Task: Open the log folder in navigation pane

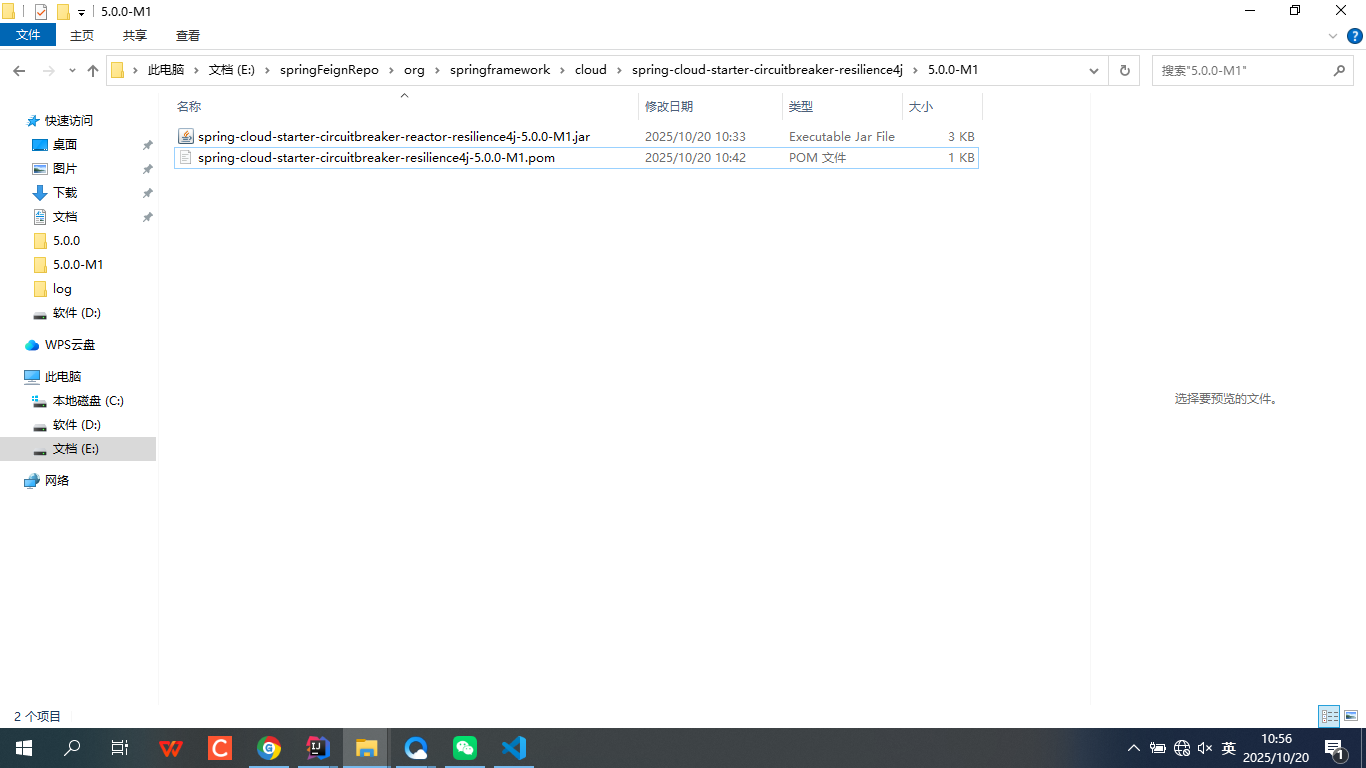Action: (62, 288)
